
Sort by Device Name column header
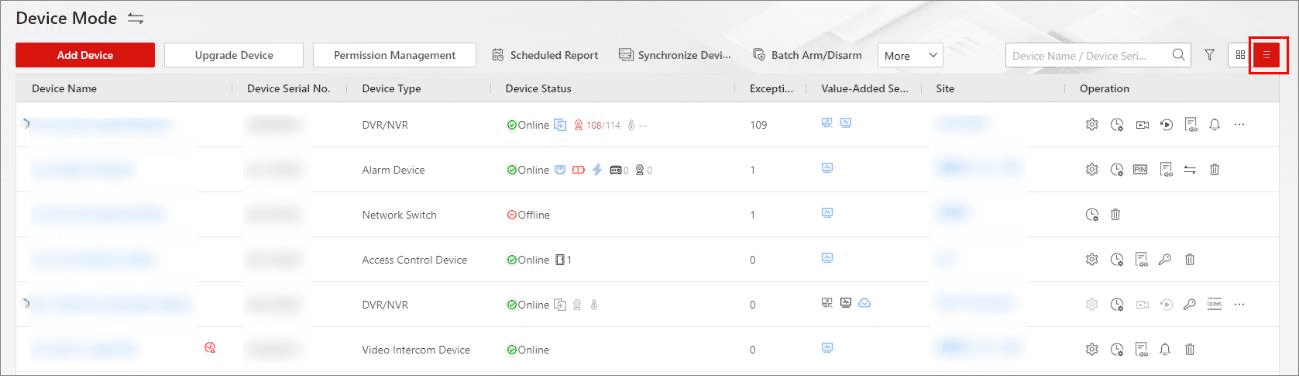[x=64, y=89]
